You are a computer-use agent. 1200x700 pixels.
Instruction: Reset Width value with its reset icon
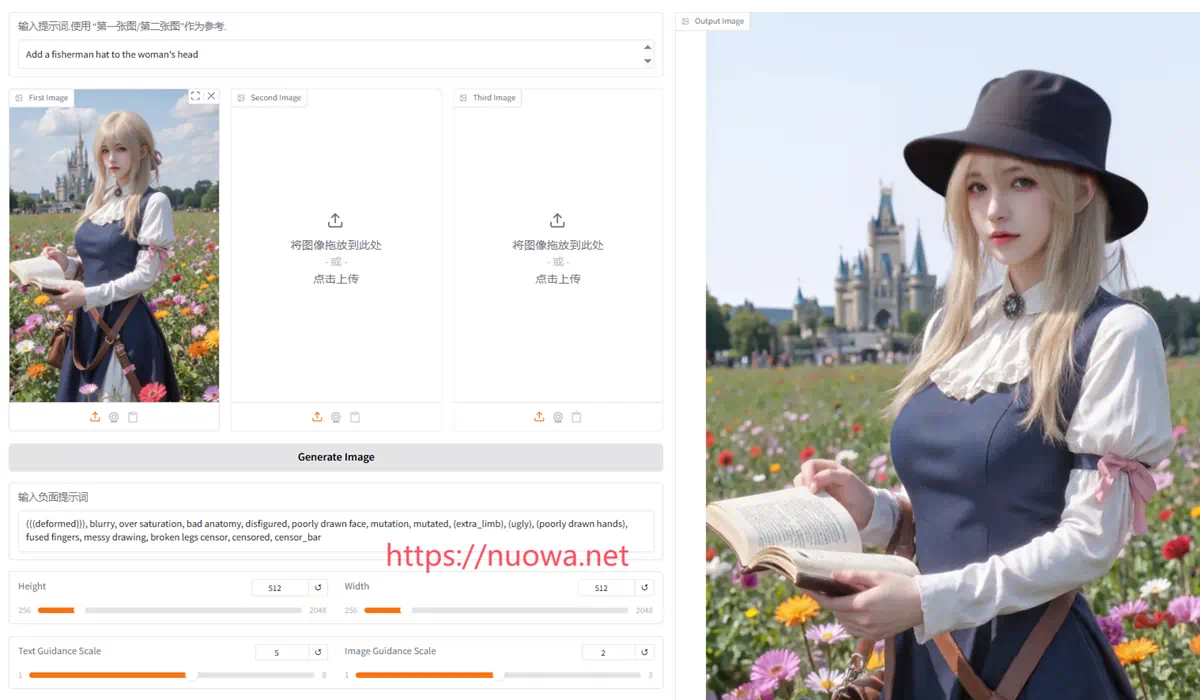tap(645, 588)
